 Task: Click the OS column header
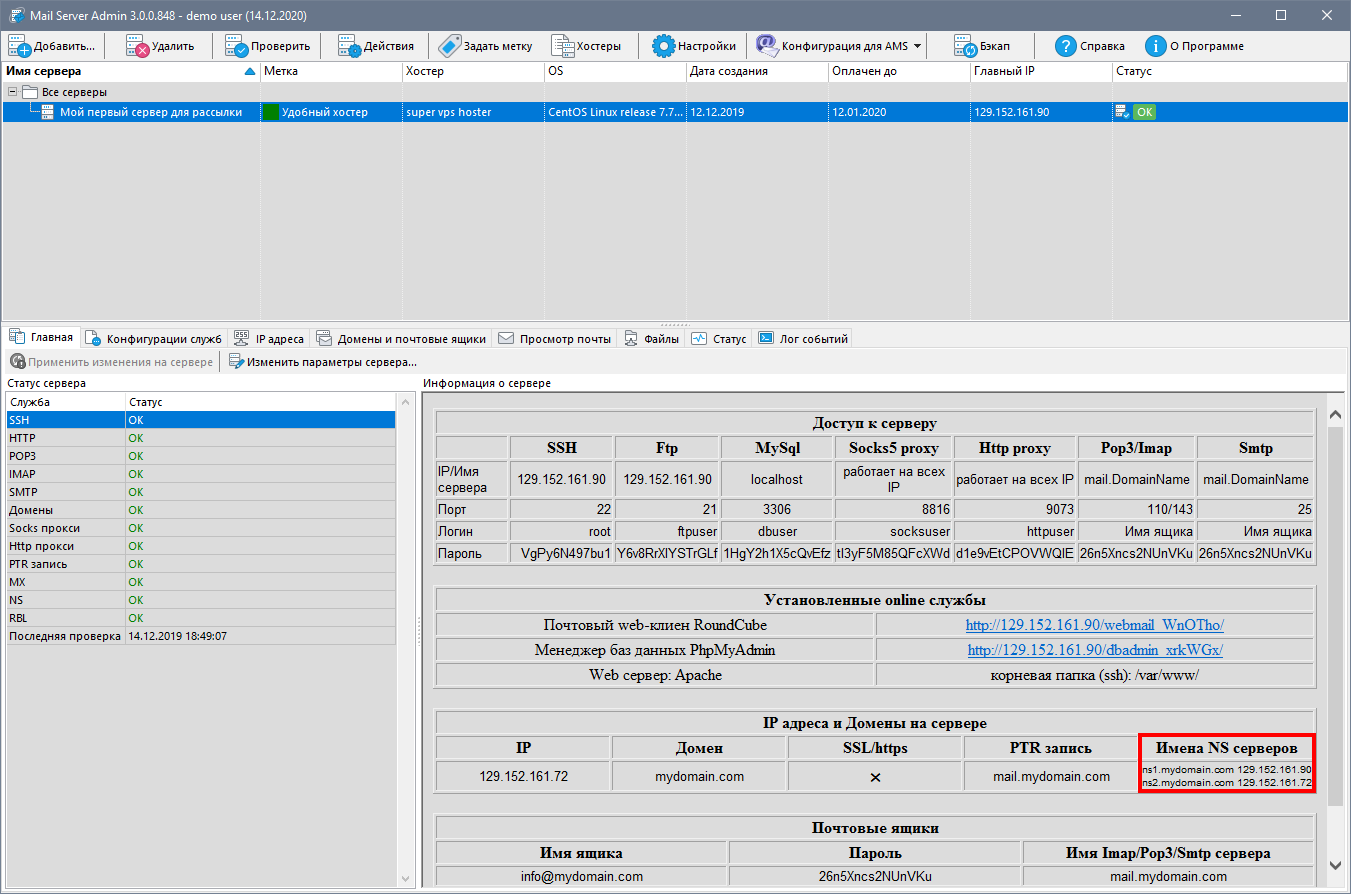click(x=615, y=71)
